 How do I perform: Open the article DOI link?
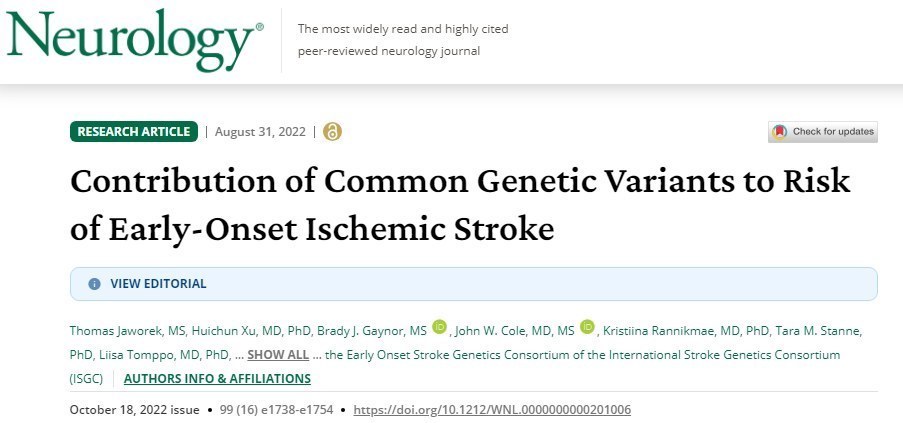tap(492, 410)
